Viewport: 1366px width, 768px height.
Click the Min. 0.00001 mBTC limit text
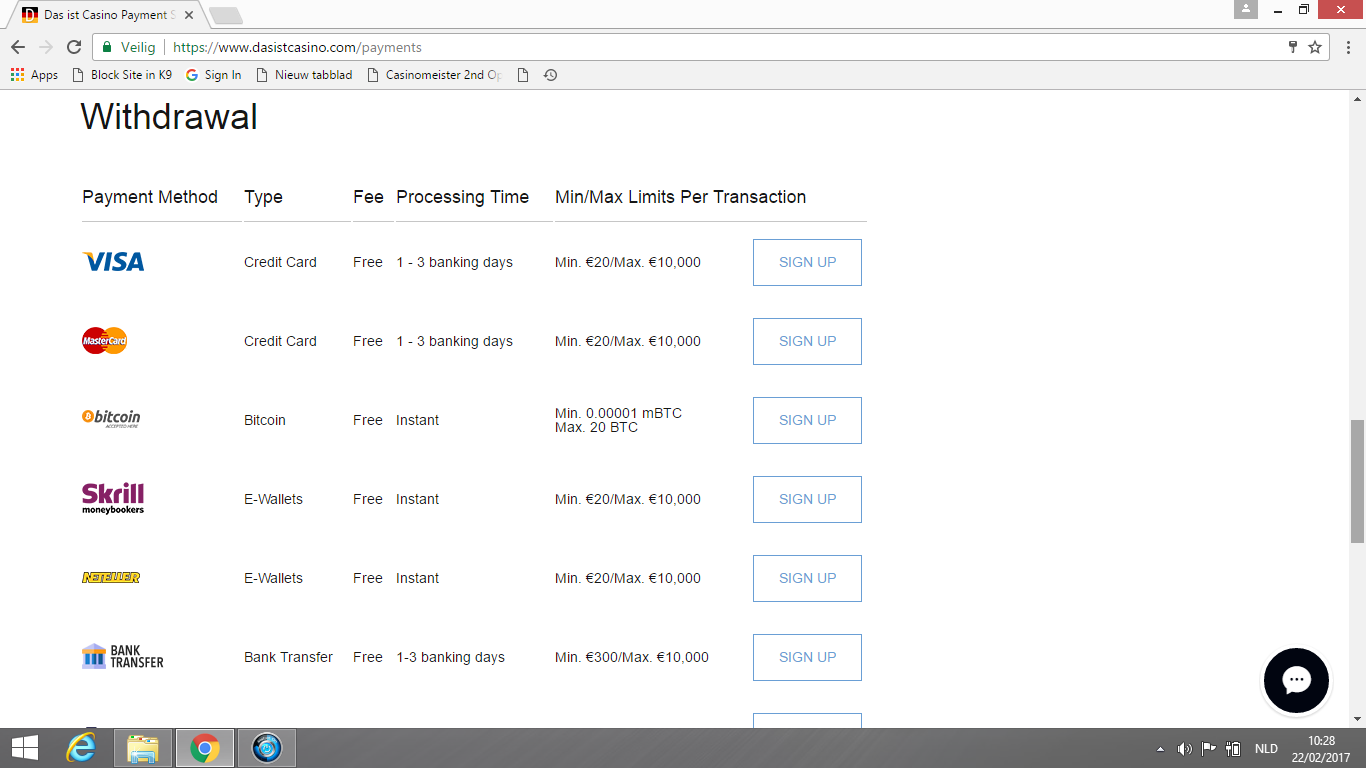[x=618, y=413]
